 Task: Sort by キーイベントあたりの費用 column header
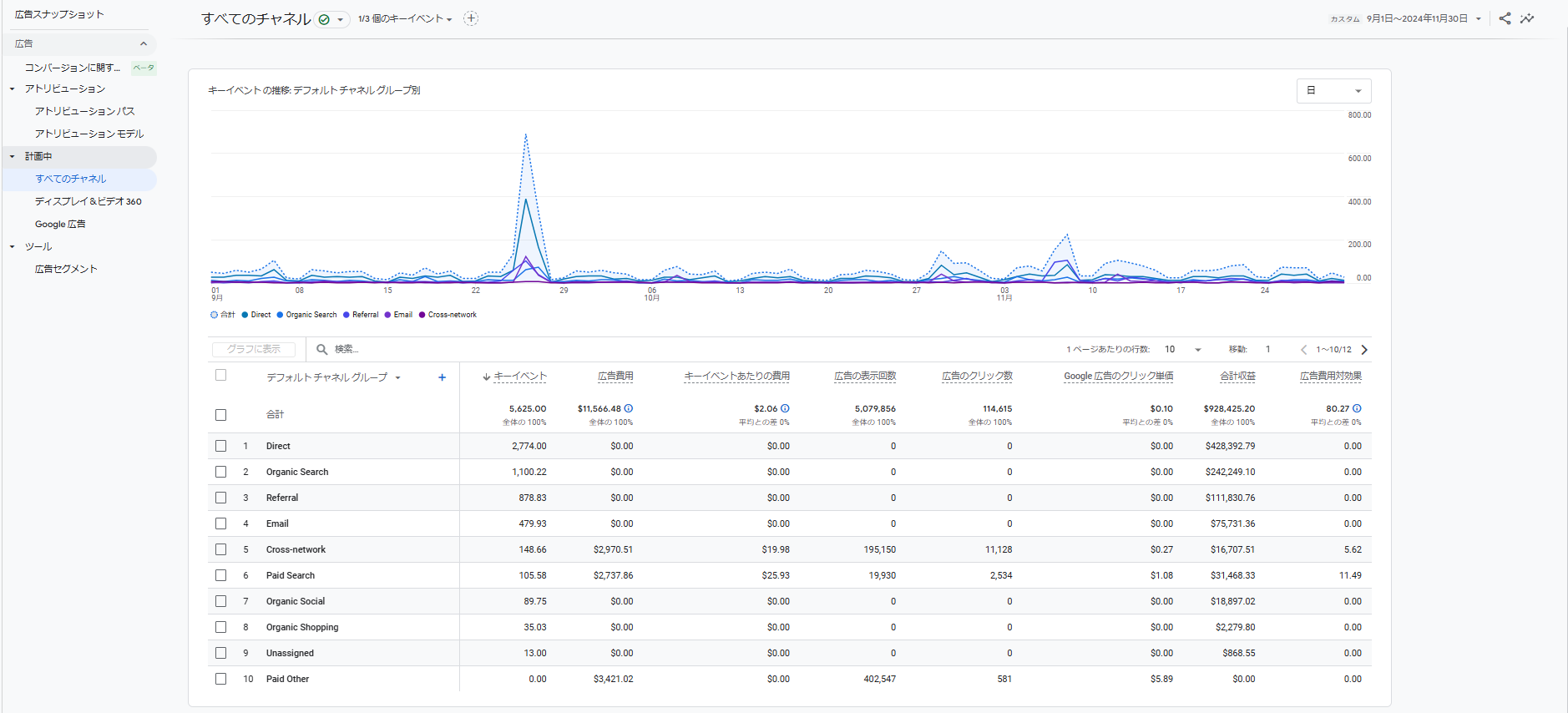click(x=736, y=377)
